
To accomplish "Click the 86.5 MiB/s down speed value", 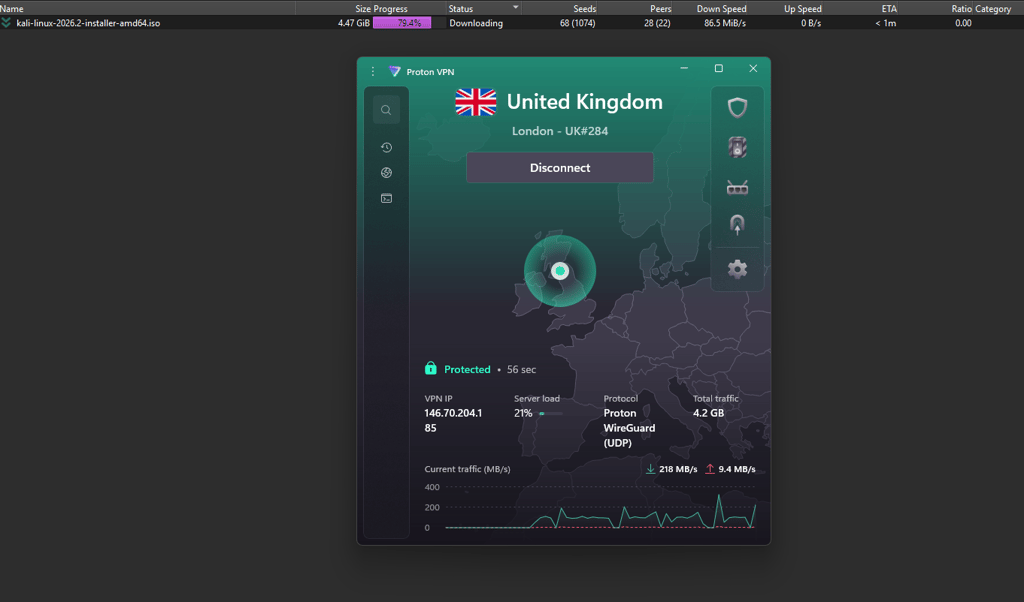I will [x=725, y=23].
